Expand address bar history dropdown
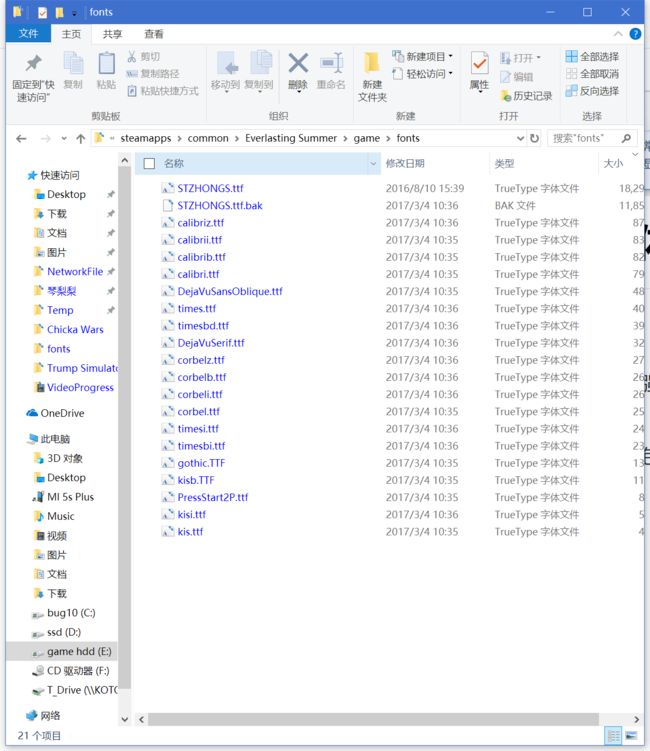Image resolution: width=650 pixels, height=751 pixels. pos(520,138)
